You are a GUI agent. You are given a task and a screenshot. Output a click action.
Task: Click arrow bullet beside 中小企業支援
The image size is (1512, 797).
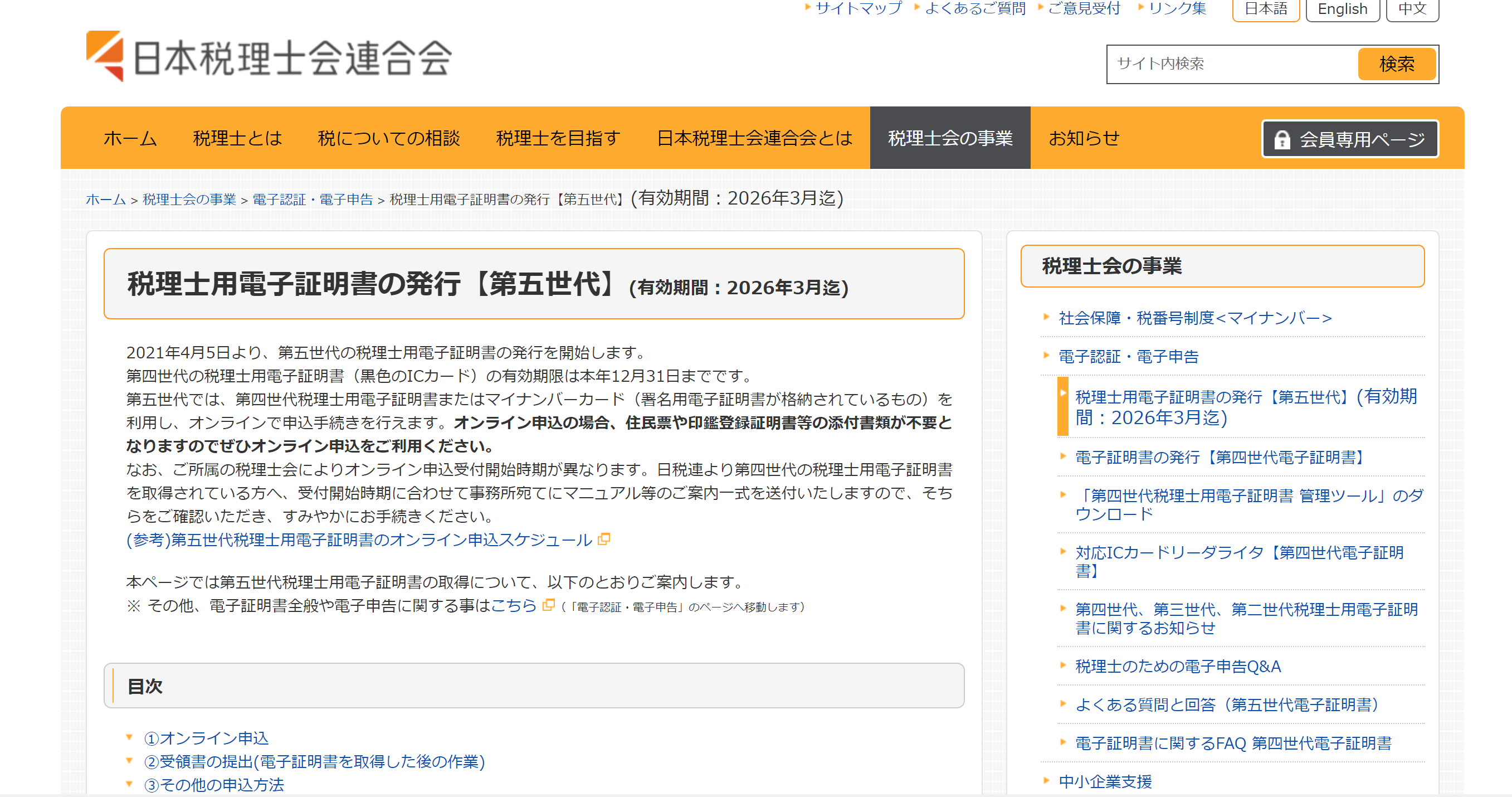(x=1046, y=780)
